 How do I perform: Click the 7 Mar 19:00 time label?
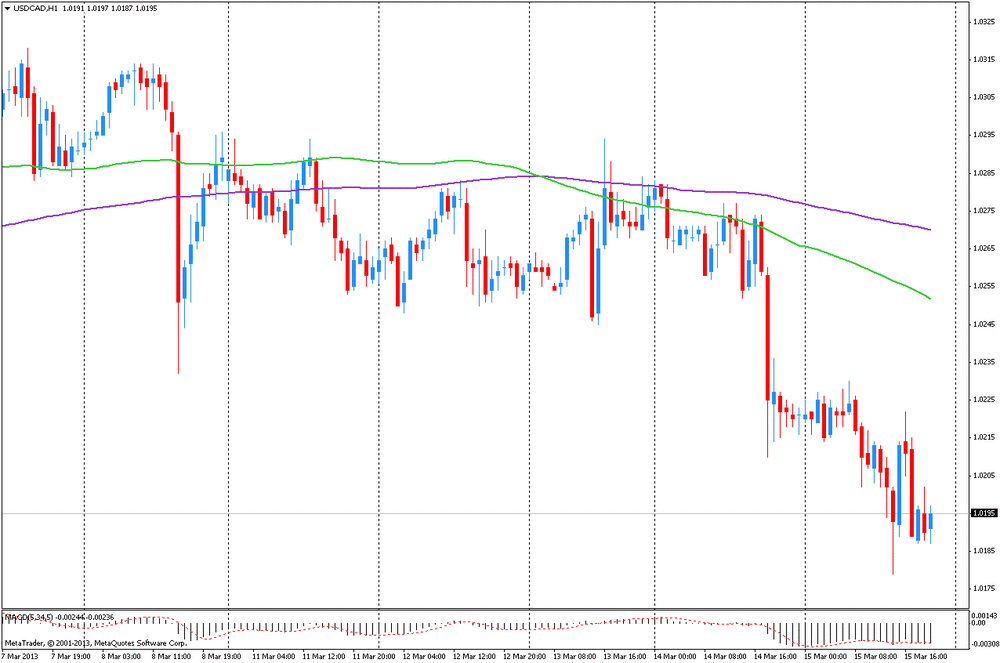pos(70,656)
